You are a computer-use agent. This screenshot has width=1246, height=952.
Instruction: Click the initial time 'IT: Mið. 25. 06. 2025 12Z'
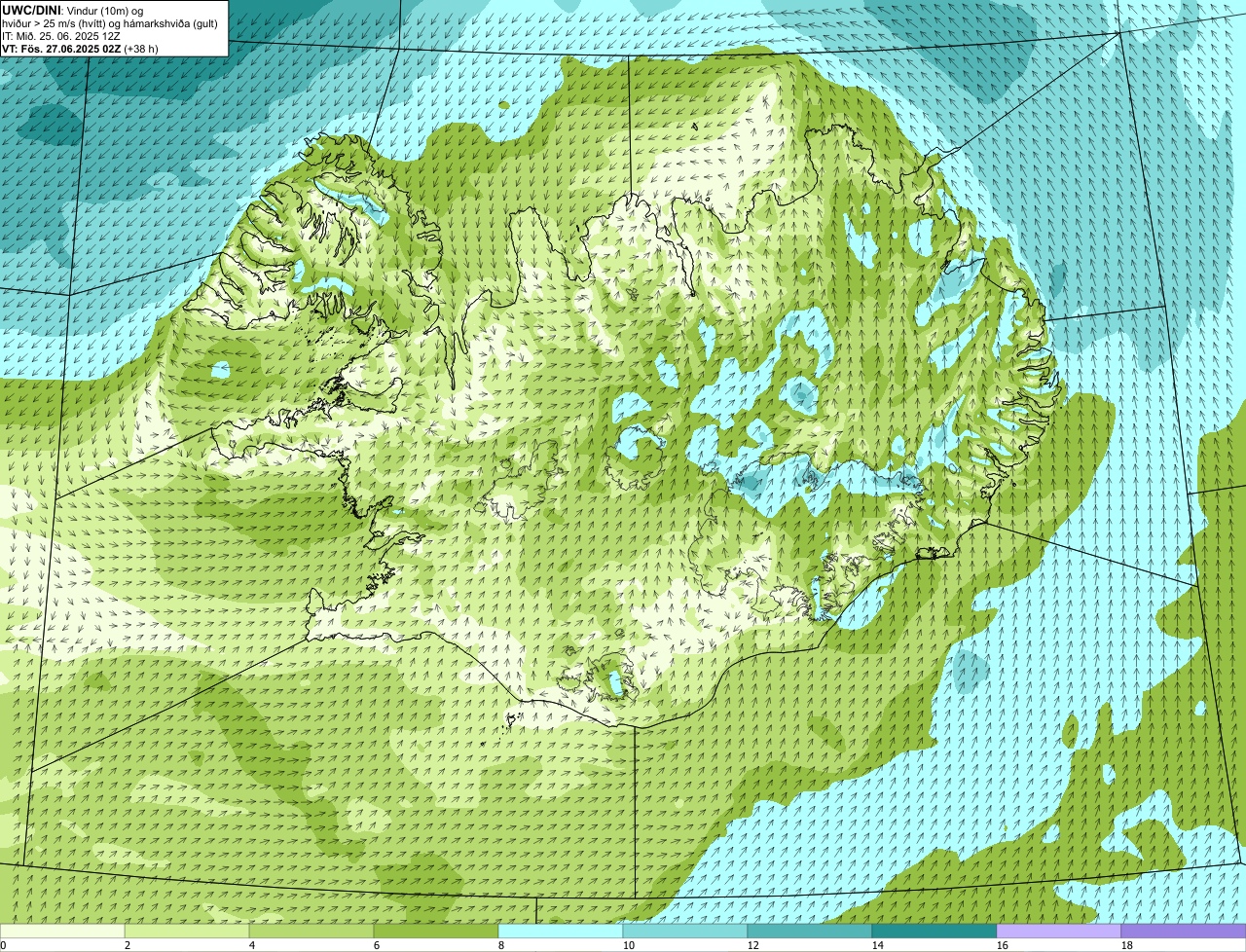click(61, 35)
